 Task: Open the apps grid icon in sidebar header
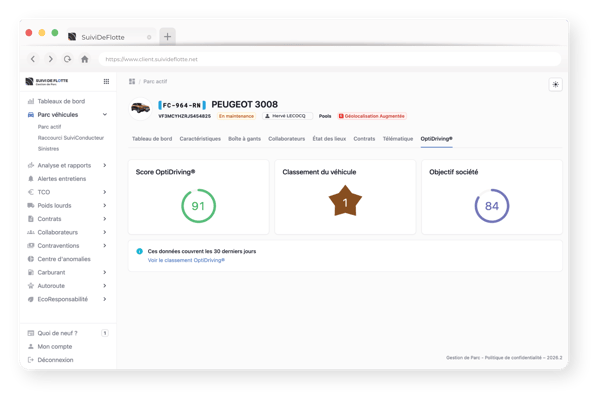point(106,82)
